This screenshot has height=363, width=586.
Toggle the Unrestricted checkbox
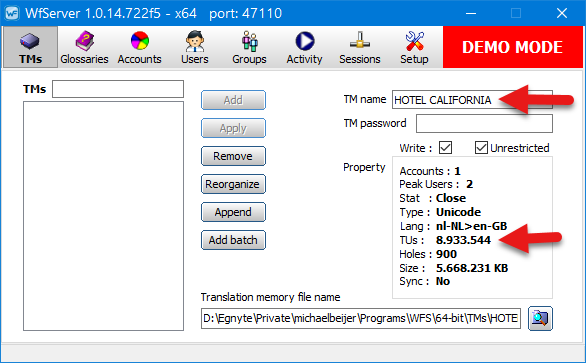coord(481,148)
